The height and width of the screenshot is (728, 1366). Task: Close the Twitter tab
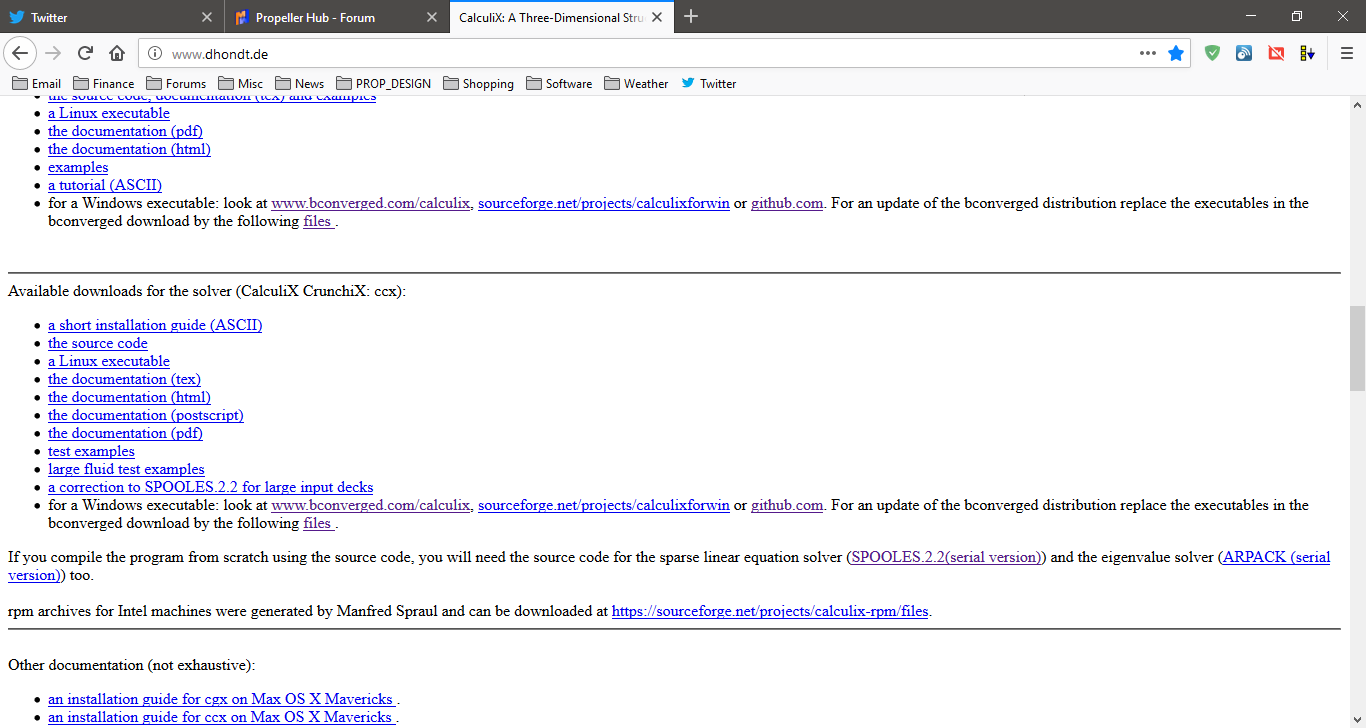tap(207, 17)
